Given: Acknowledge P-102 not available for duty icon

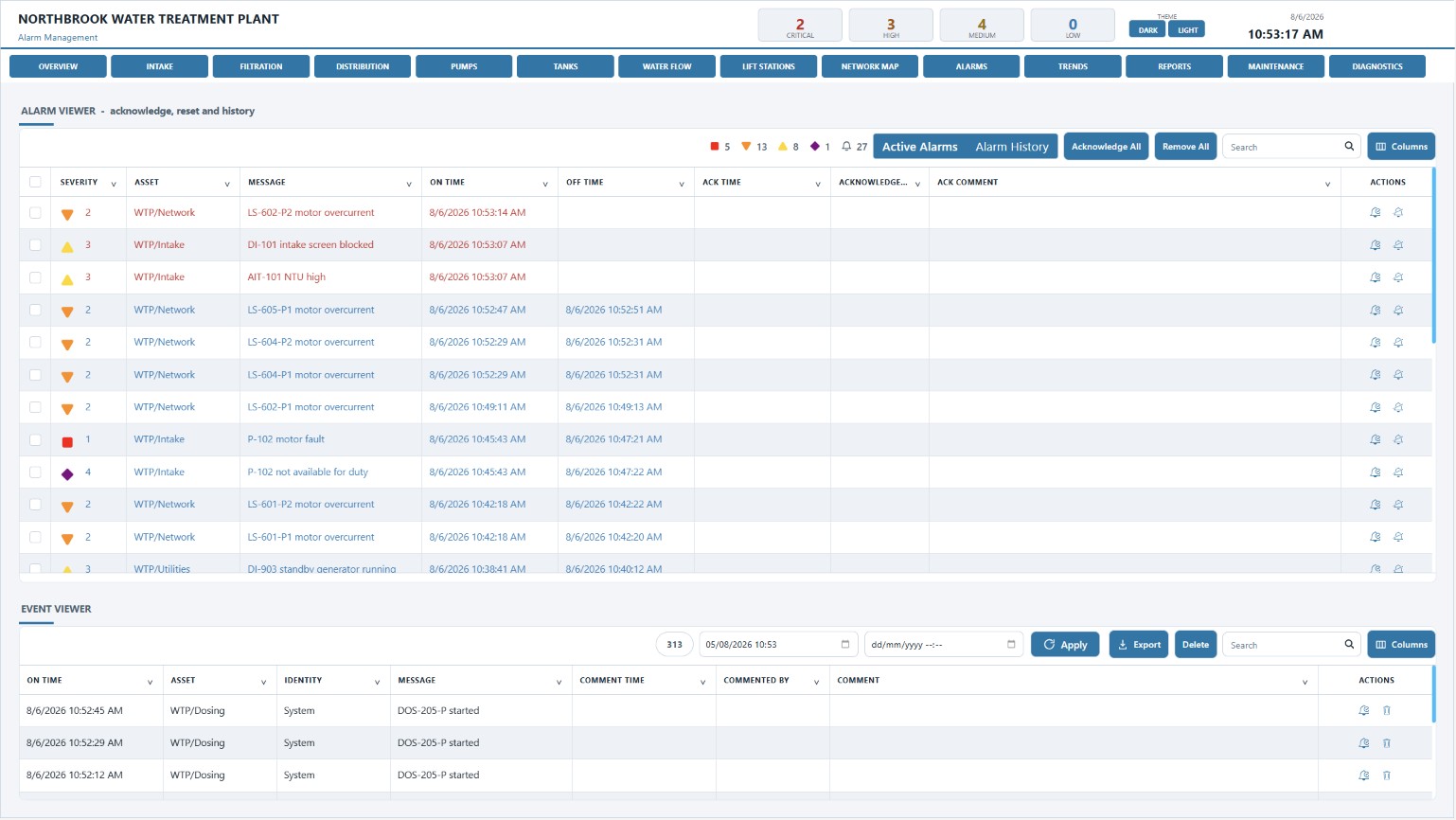Looking at the screenshot, I should pos(1376,472).
